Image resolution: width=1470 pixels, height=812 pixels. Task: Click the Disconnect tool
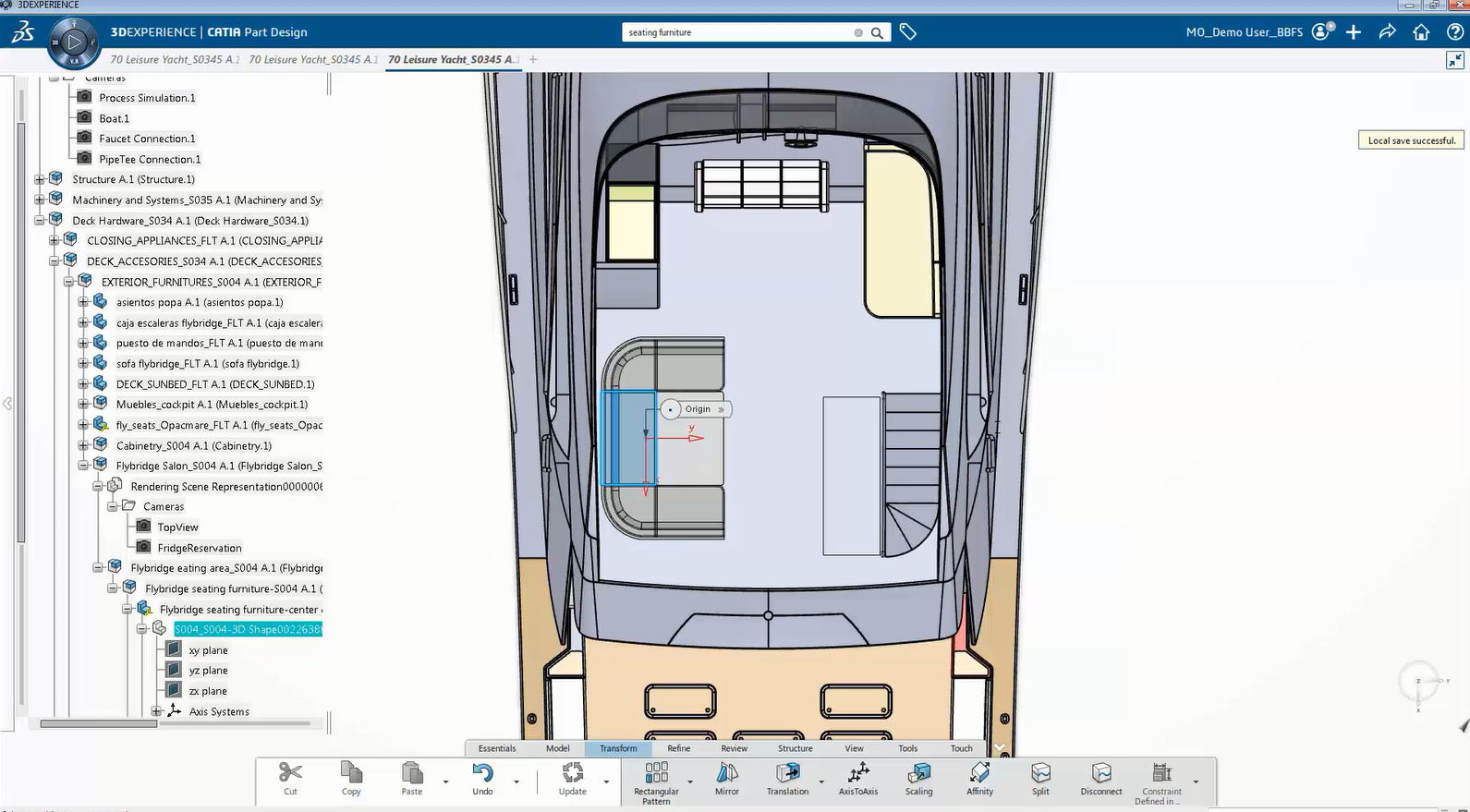[x=1100, y=773]
